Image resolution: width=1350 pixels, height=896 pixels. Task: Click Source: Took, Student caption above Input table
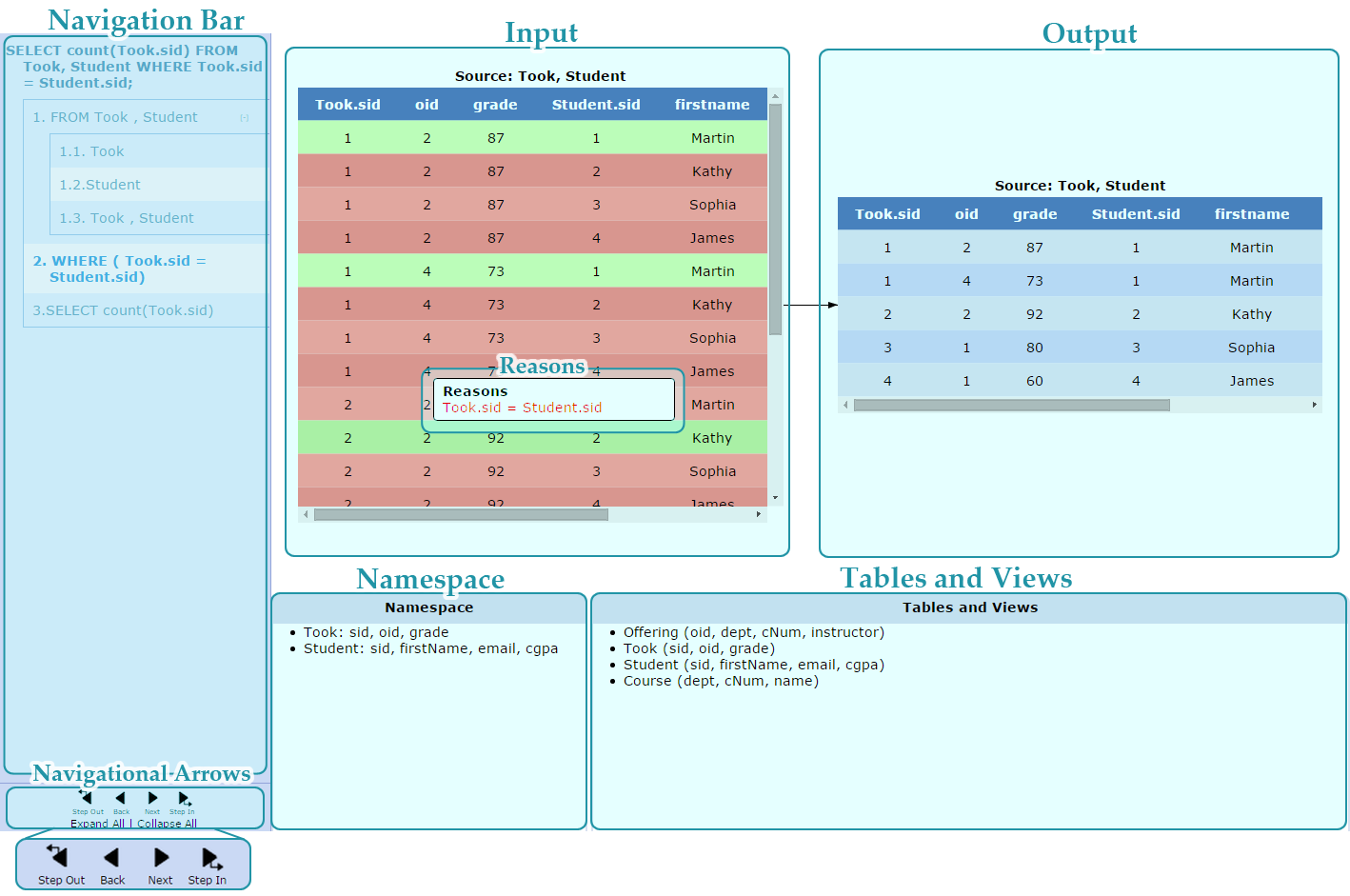coord(540,76)
